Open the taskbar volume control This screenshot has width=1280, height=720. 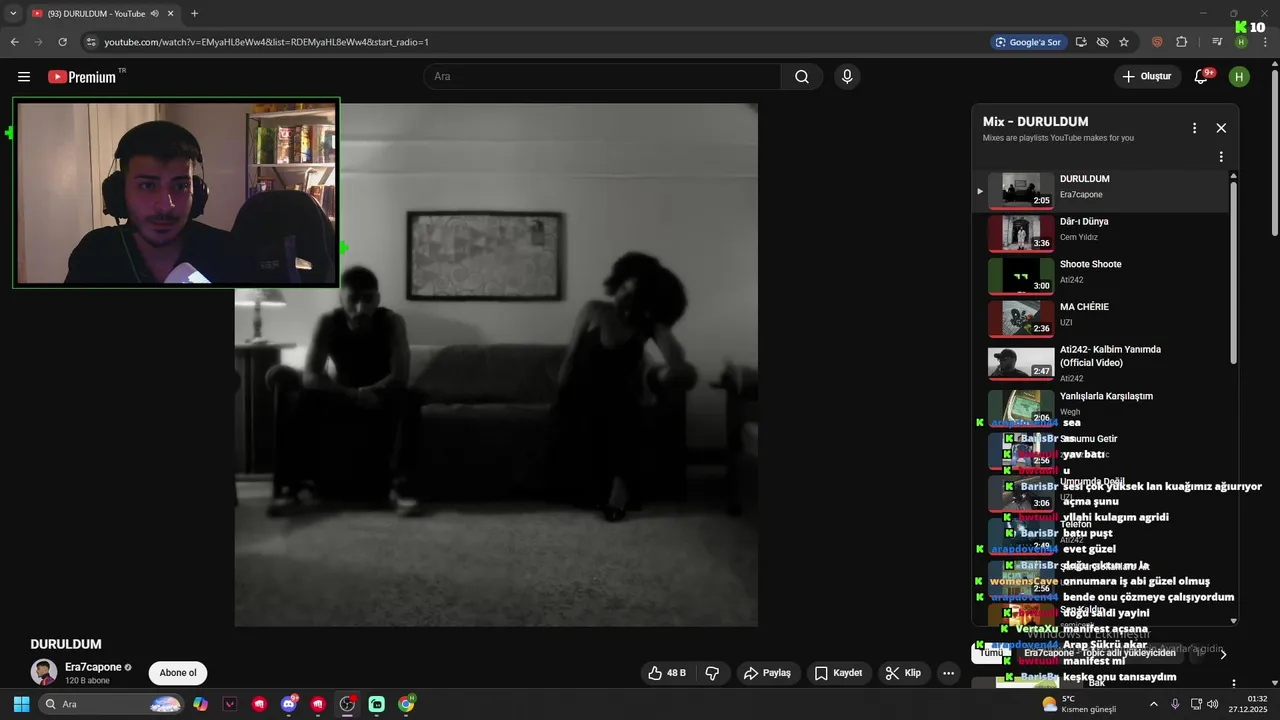[x=1213, y=704]
